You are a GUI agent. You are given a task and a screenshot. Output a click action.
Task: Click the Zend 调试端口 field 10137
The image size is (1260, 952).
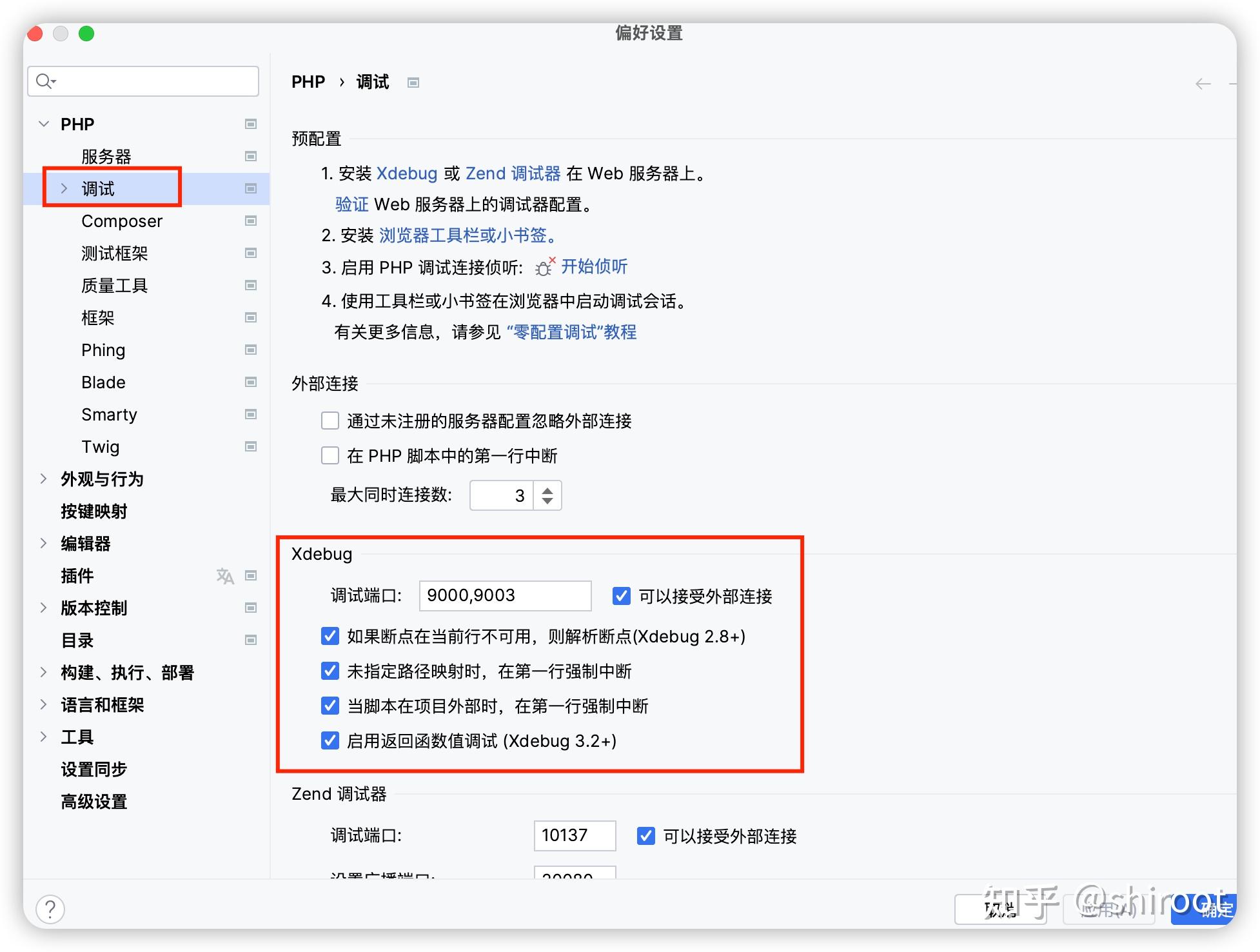575,836
